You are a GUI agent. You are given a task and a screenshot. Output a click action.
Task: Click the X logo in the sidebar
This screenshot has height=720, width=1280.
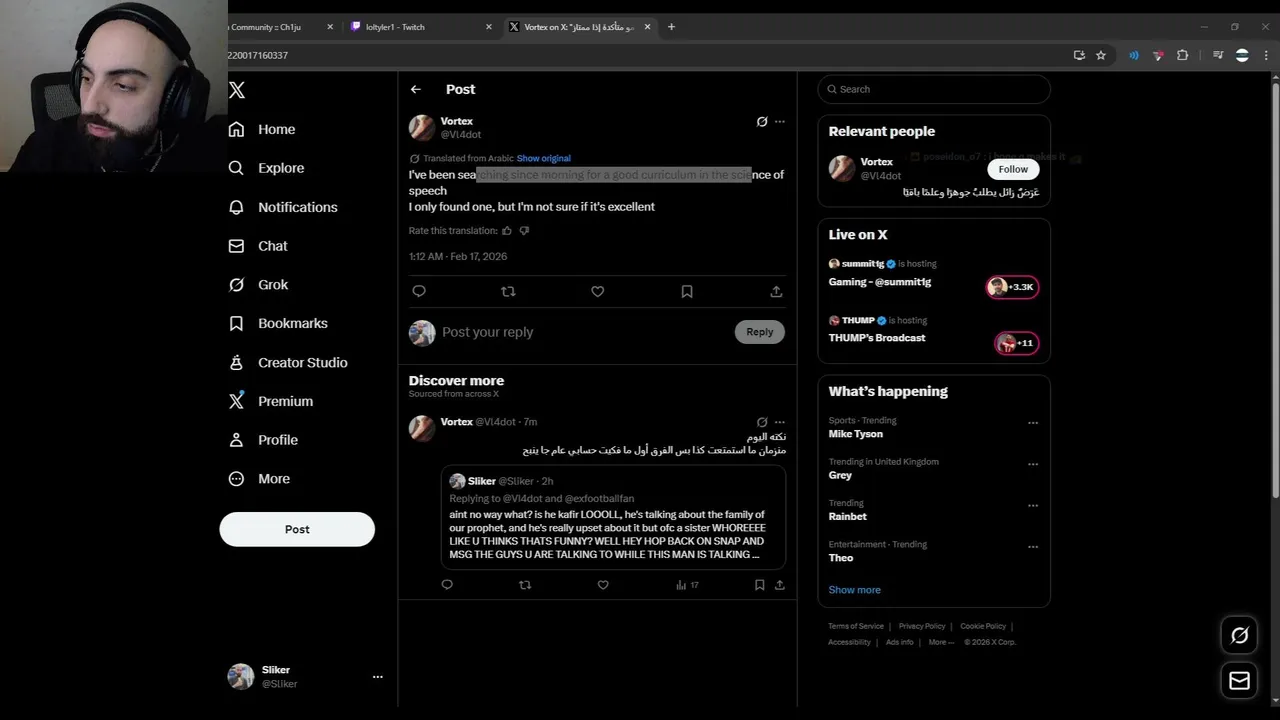237,90
